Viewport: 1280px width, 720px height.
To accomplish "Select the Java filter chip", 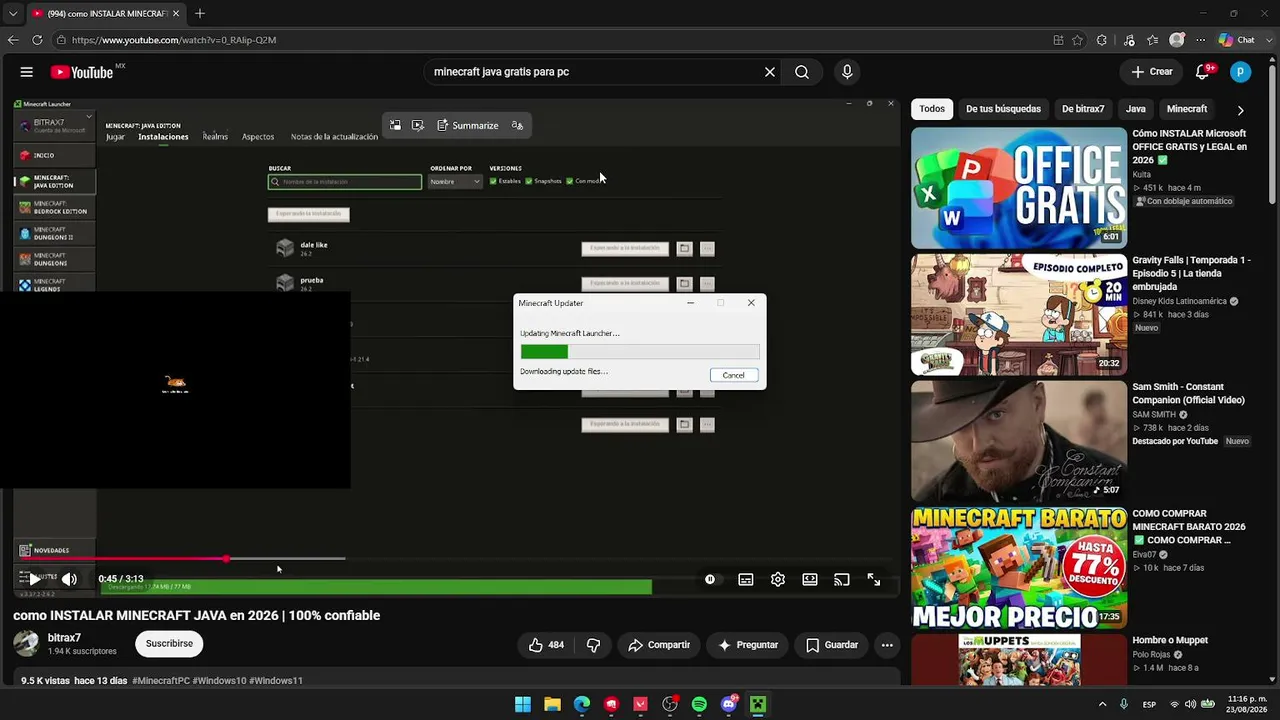I will click(x=1136, y=109).
